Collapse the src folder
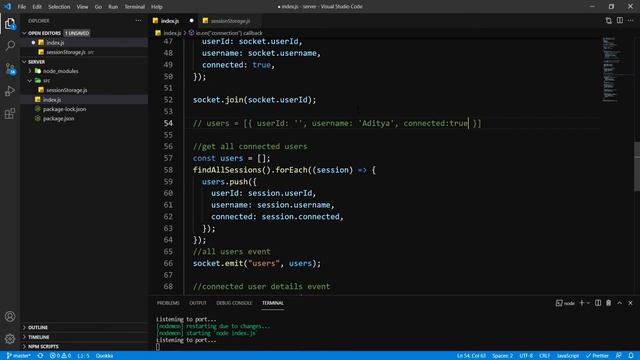Viewport: 640px width, 360px height. (84, 80)
